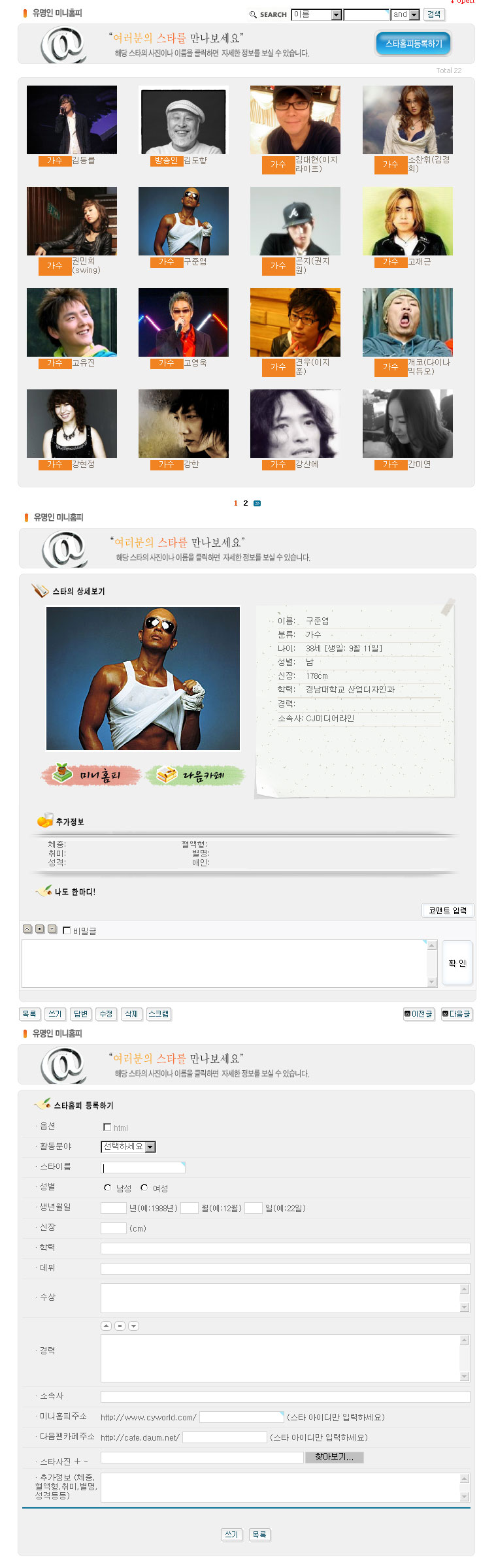Image resolution: width=496 pixels, height=1568 pixels.
Task: Open the and condition dropdown
Action: [x=405, y=14]
